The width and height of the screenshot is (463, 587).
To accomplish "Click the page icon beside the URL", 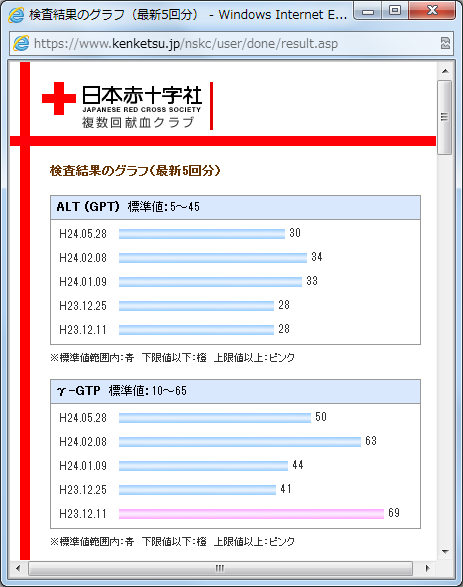I will pyautogui.click(x=21, y=43).
